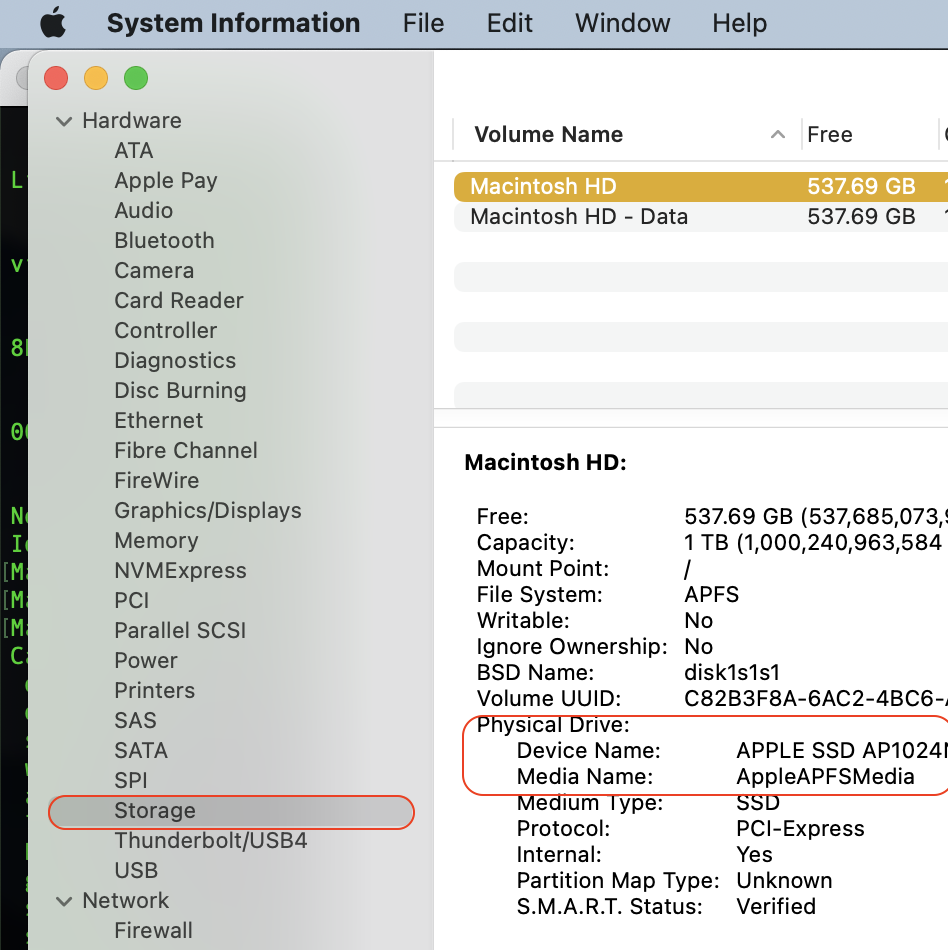Click the AppleAPFSMedia media name value

point(825,777)
